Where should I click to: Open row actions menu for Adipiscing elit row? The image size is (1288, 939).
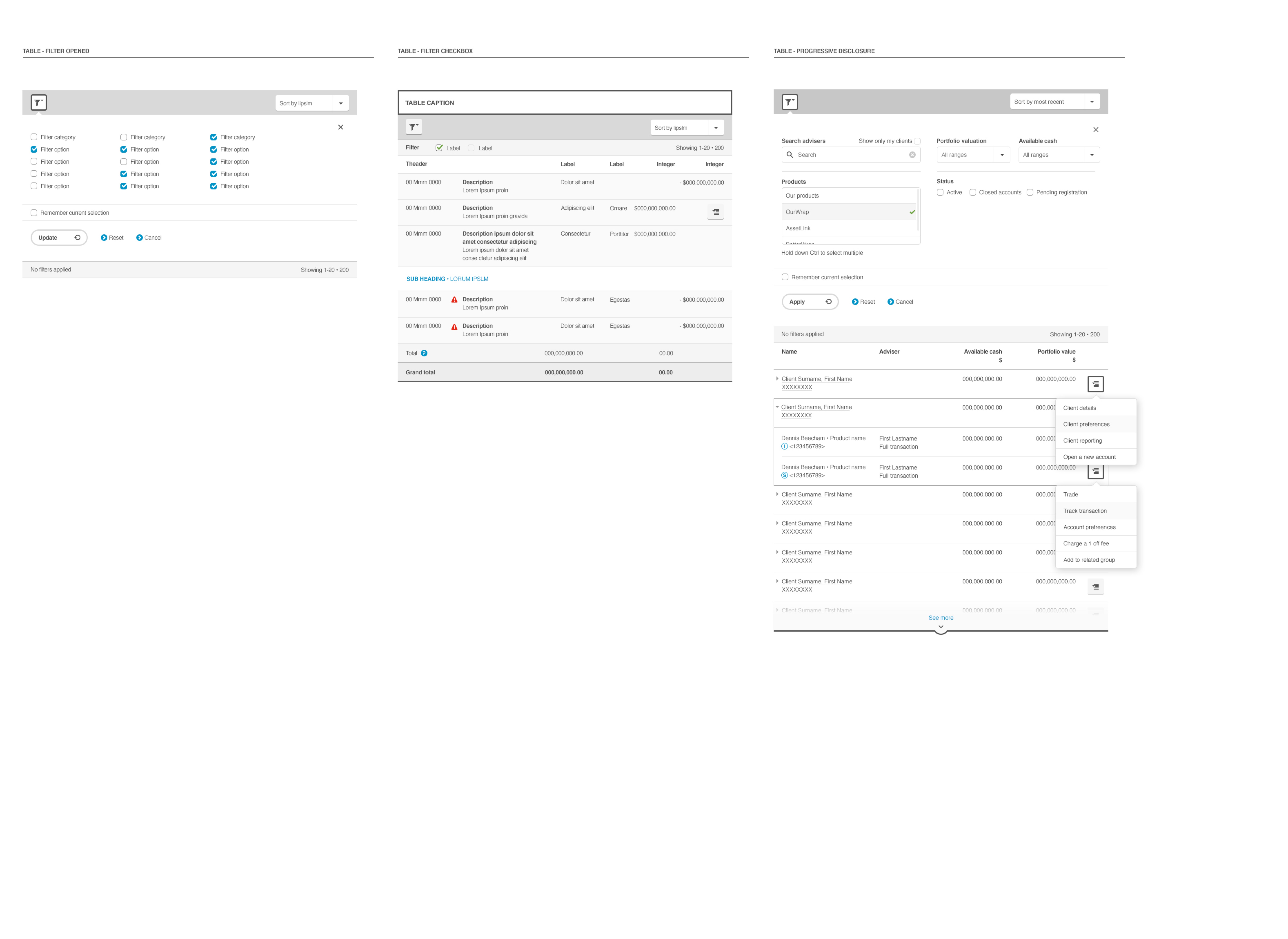pyautogui.click(x=716, y=212)
